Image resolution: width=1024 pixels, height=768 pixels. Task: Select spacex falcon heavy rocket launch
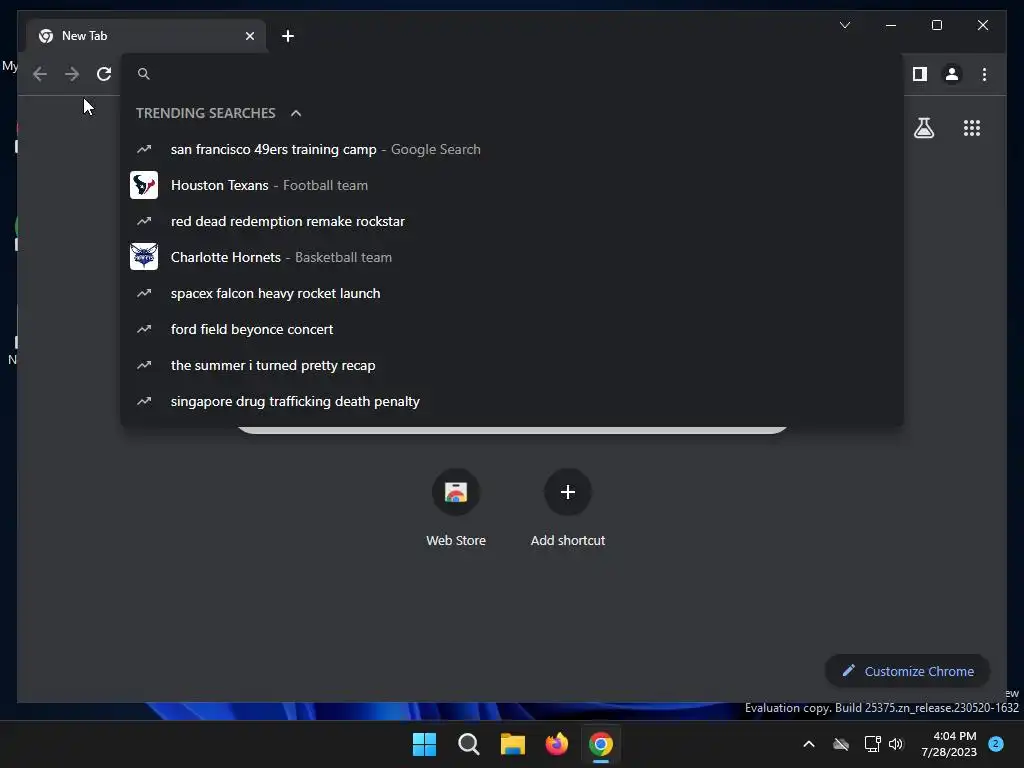(x=512, y=293)
